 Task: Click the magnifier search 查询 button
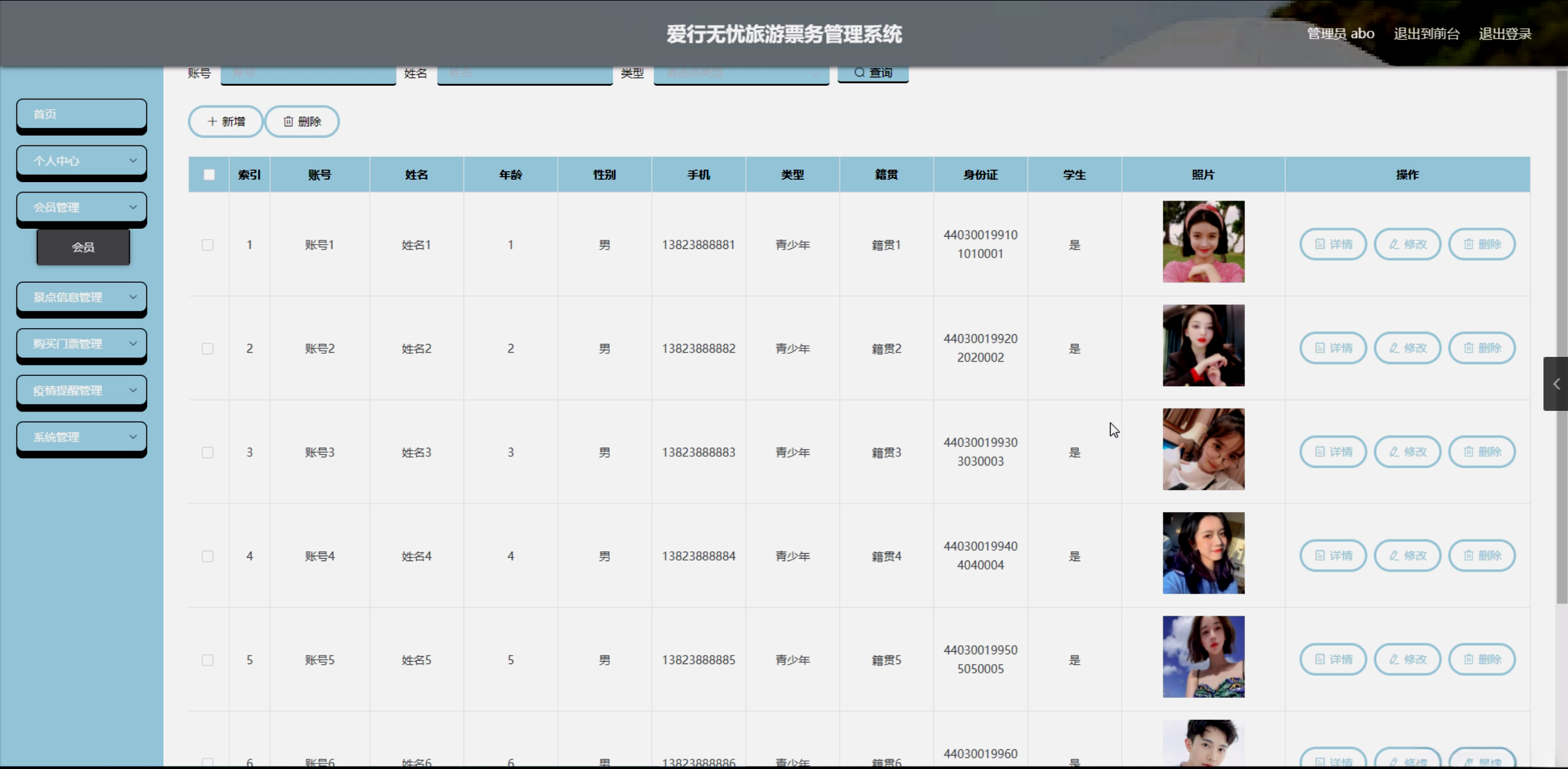pyautogui.click(x=872, y=73)
